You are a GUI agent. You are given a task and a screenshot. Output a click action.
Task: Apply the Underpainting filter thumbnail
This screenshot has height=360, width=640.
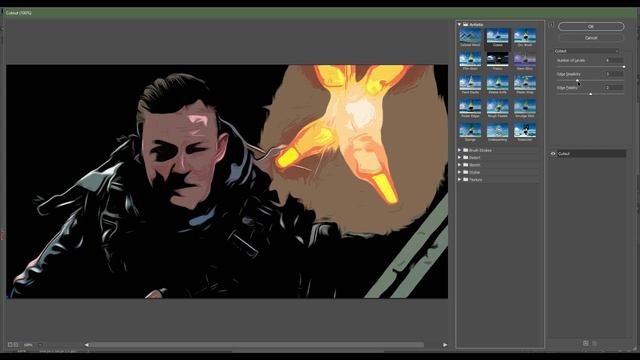pyautogui.click(x=498, y=130)
